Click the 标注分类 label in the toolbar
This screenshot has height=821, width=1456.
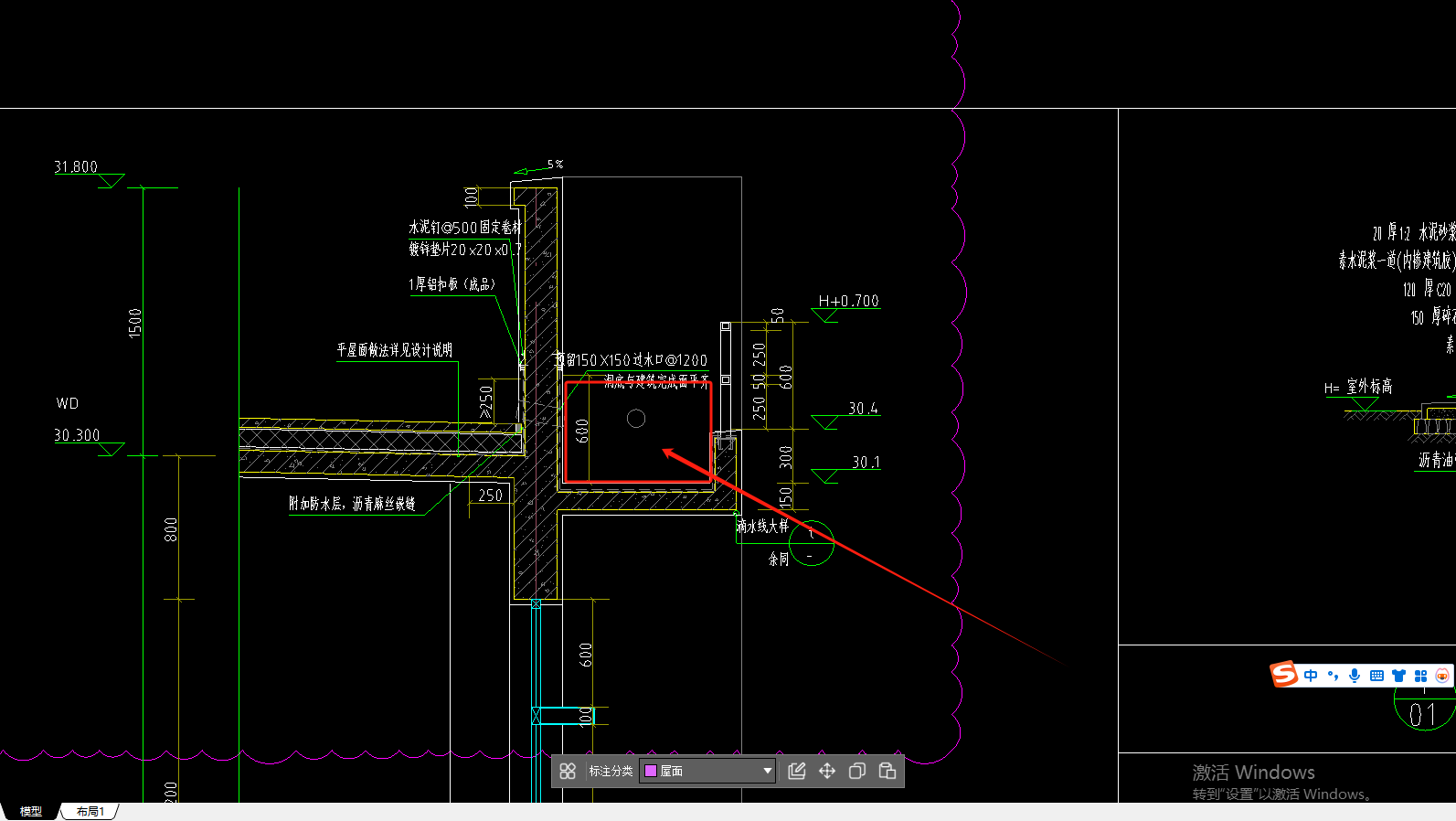(611, 771)
